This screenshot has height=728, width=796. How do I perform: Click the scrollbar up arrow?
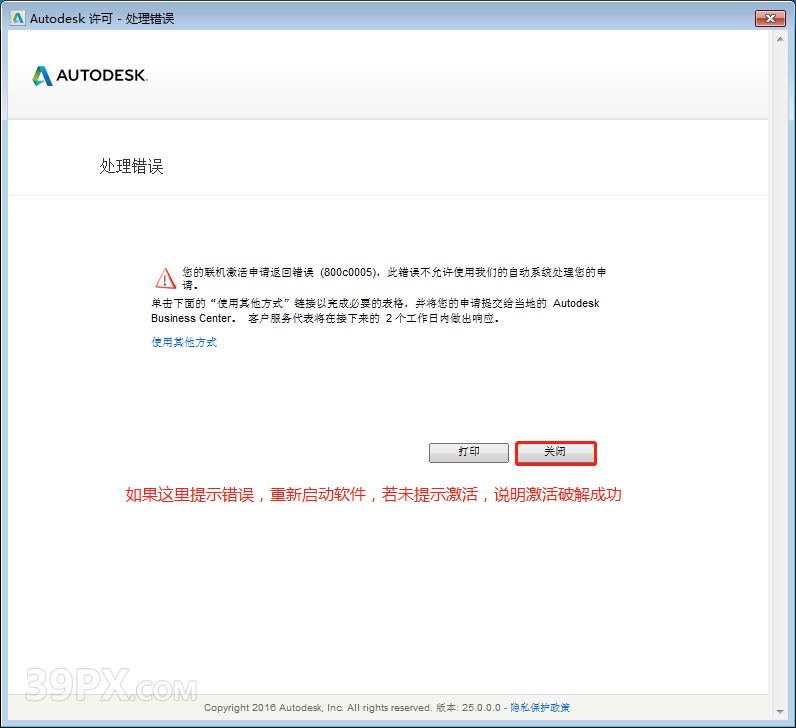click(780, 40)
